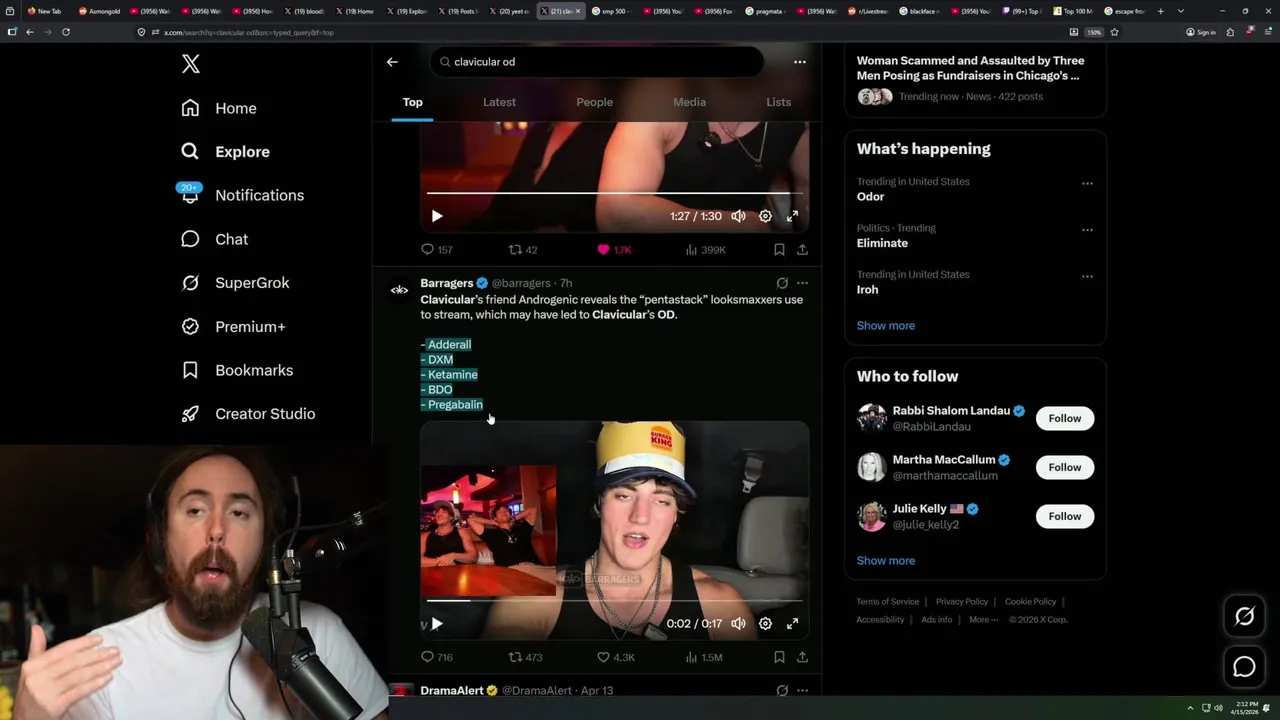Open Chat from the sidebar
1280x720 pixels.
click(x=215, y=239)
